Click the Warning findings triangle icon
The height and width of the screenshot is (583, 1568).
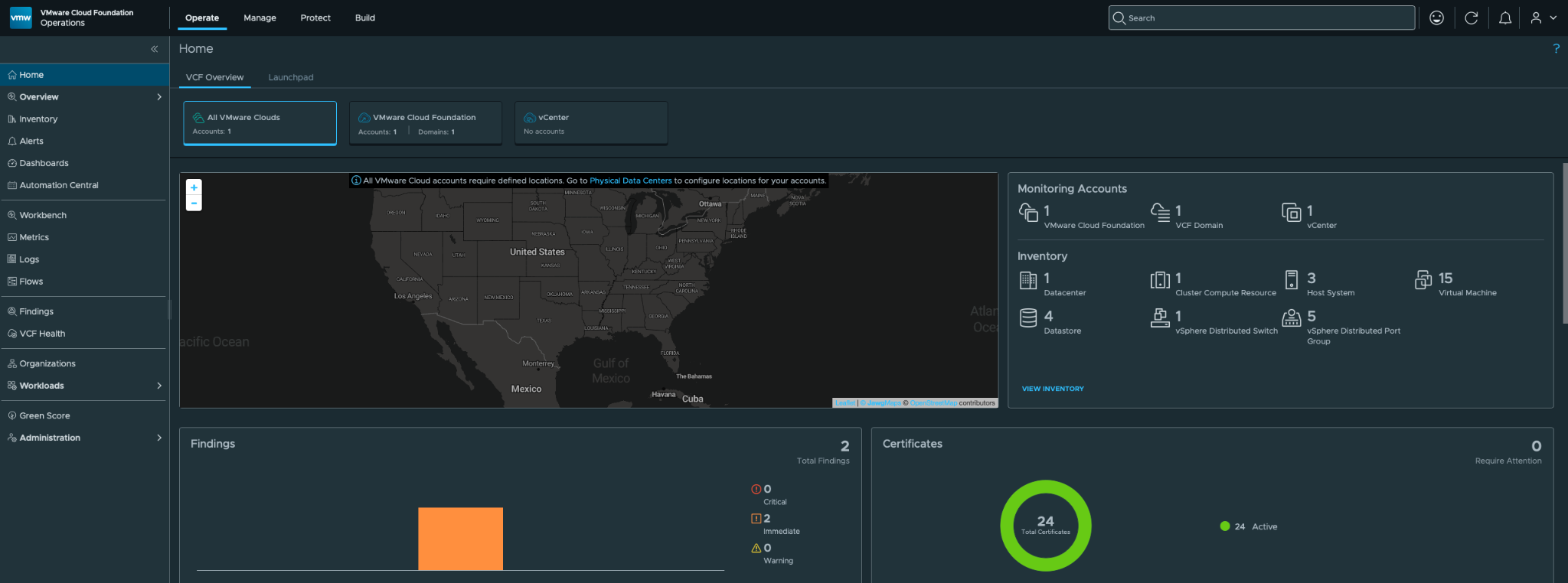756,548
